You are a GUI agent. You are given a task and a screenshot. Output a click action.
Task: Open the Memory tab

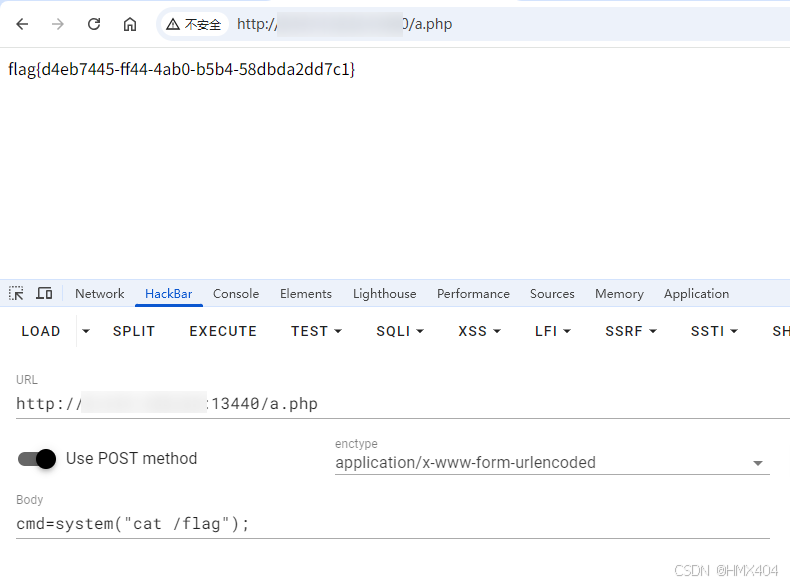point(619,294)
